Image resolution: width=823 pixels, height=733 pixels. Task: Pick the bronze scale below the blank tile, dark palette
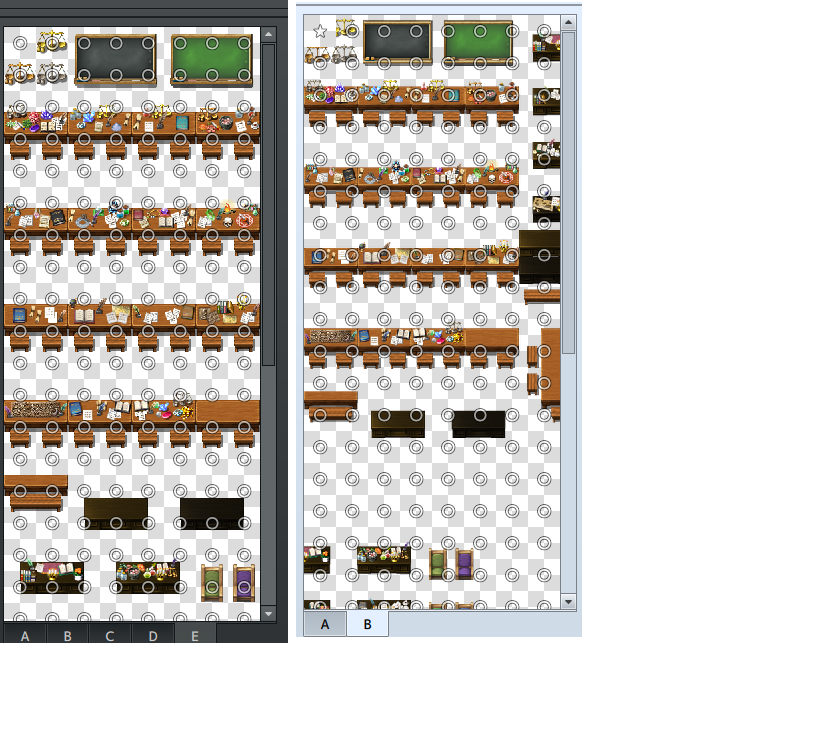20,74
